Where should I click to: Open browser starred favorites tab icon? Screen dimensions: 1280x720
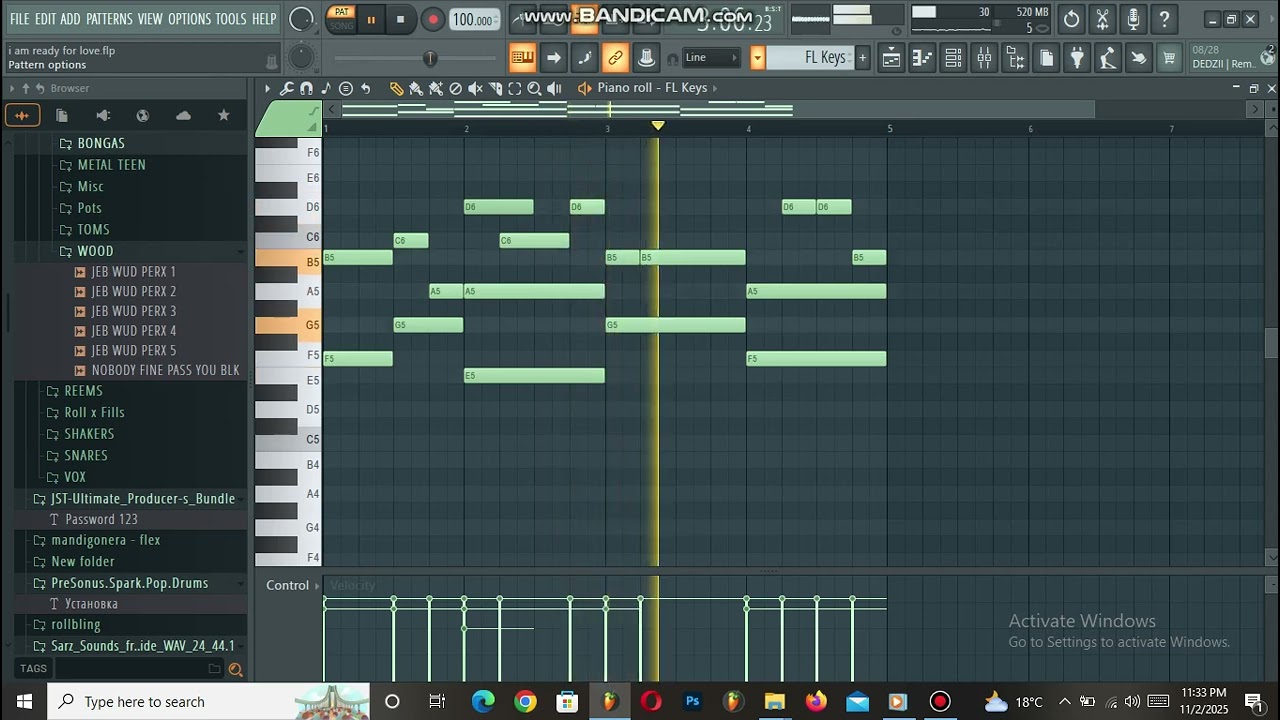[223, 115]
